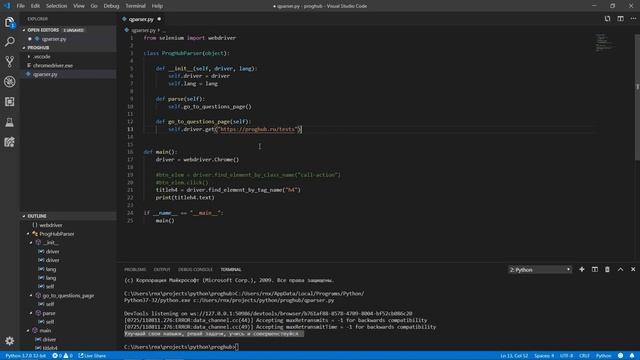Open the Explorer view in activity bar
Viewport: 640px width, 360px height.
[x=9, y=22]
